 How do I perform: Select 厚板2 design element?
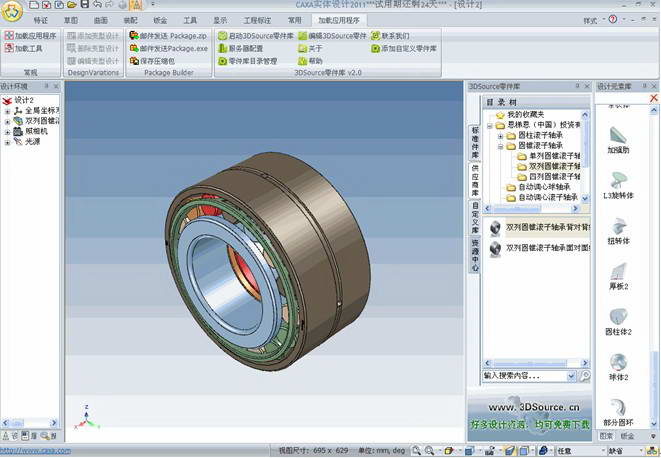[618, 276]
